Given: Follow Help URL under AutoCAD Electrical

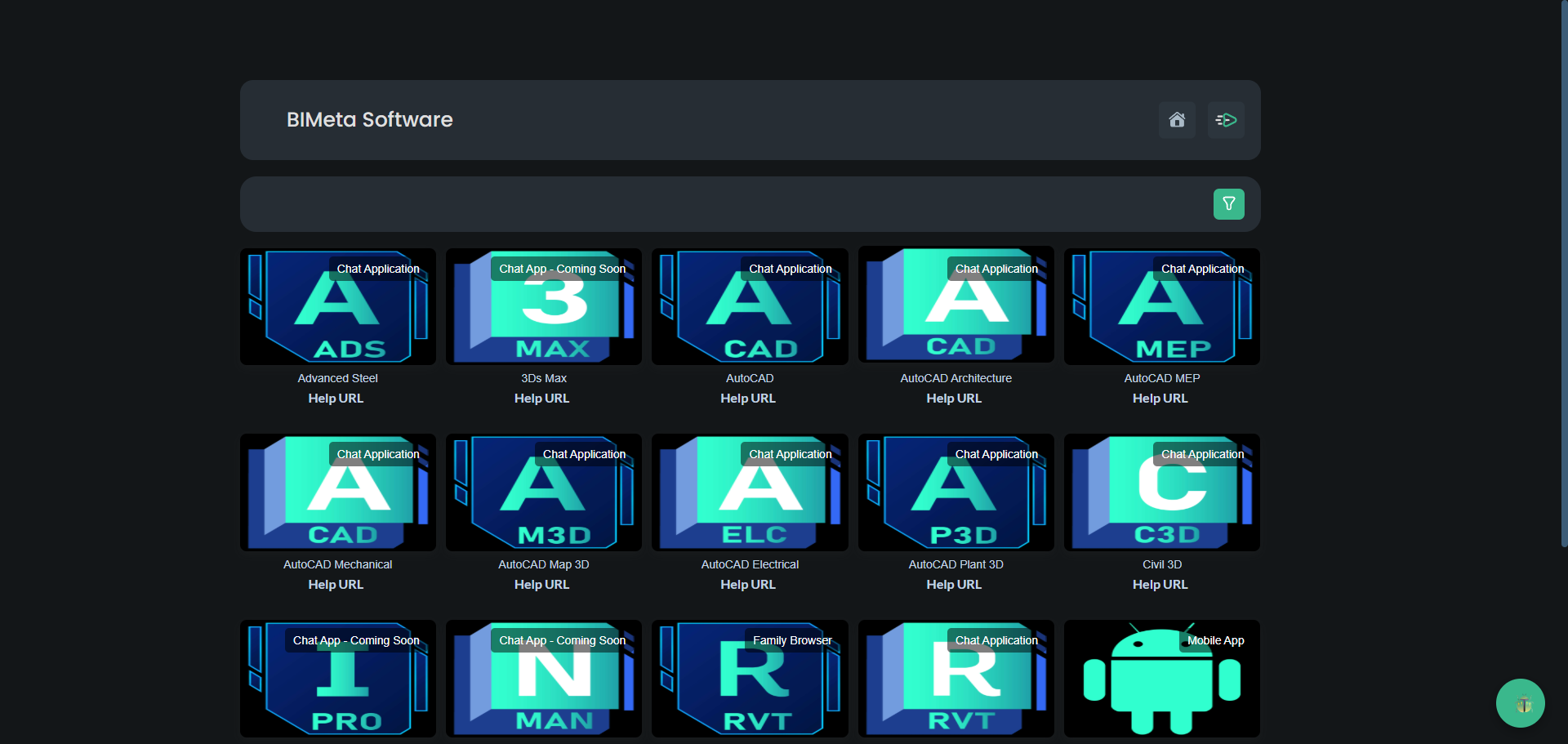Looking at the screenshot, I should click(x=748, y=585).
